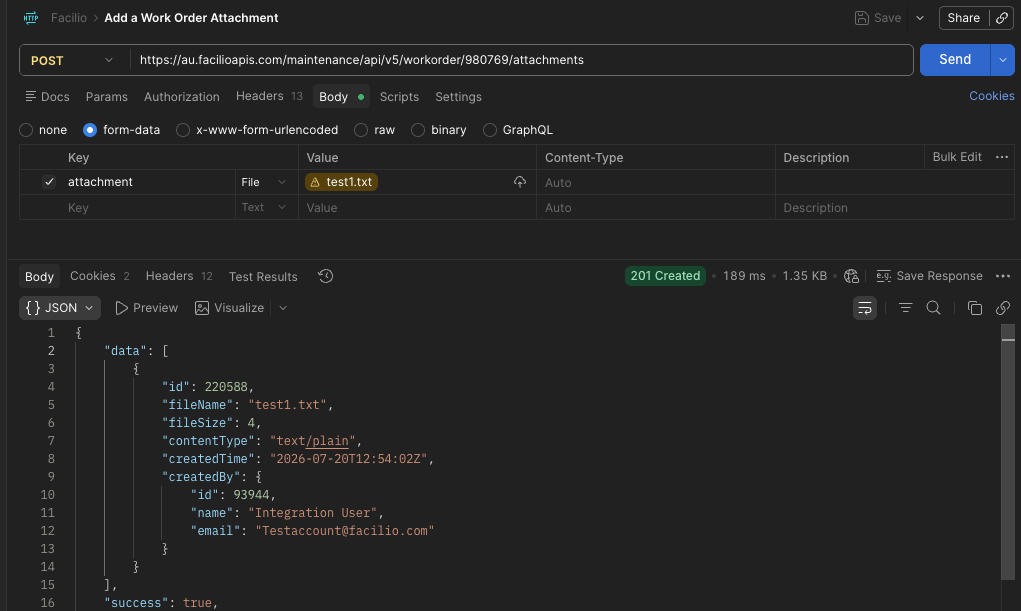Image resolution: width=1021 pixels, height=611 pixels.
Task: Click the Facilio breadcrumb link
Action: [69, 18]
